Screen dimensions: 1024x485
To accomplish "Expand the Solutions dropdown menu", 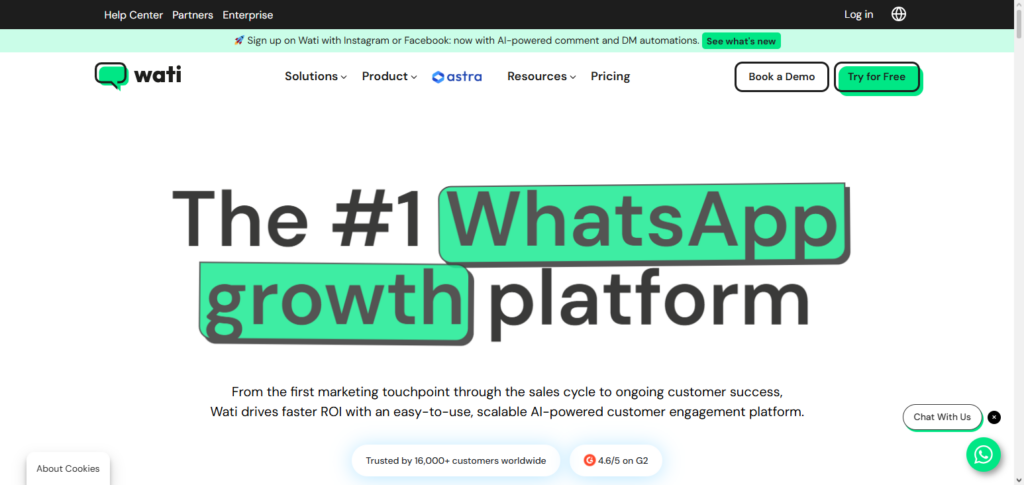I will point(315,76).
